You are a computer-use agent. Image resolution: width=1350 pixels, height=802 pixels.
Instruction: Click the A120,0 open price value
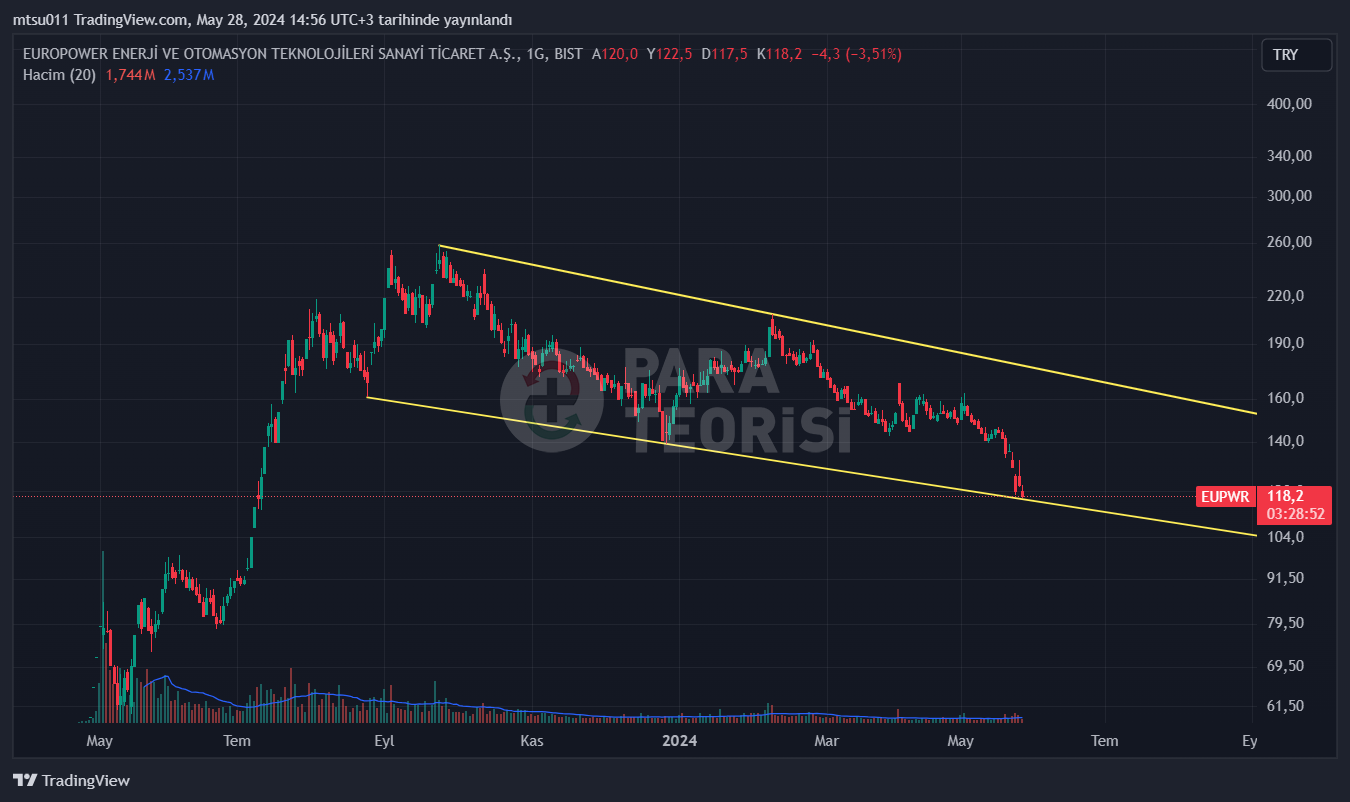(x=615, y=55)
